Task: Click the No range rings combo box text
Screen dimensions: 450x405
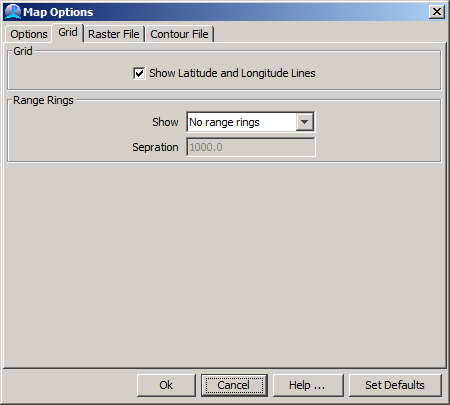Action: [x=224, y=122]
